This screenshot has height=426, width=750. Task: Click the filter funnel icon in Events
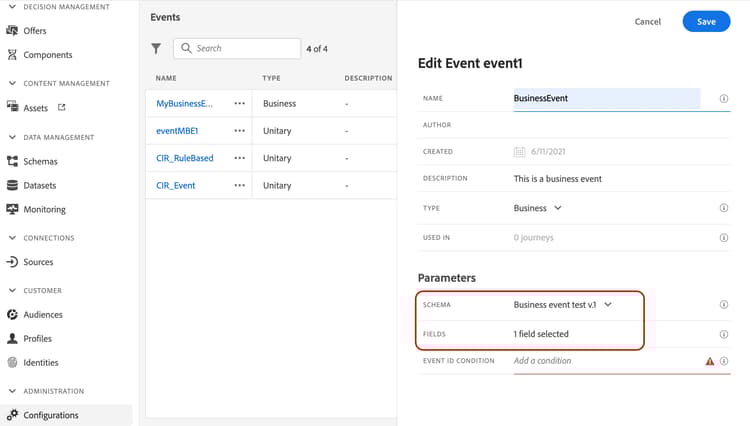tap(156, 48)
